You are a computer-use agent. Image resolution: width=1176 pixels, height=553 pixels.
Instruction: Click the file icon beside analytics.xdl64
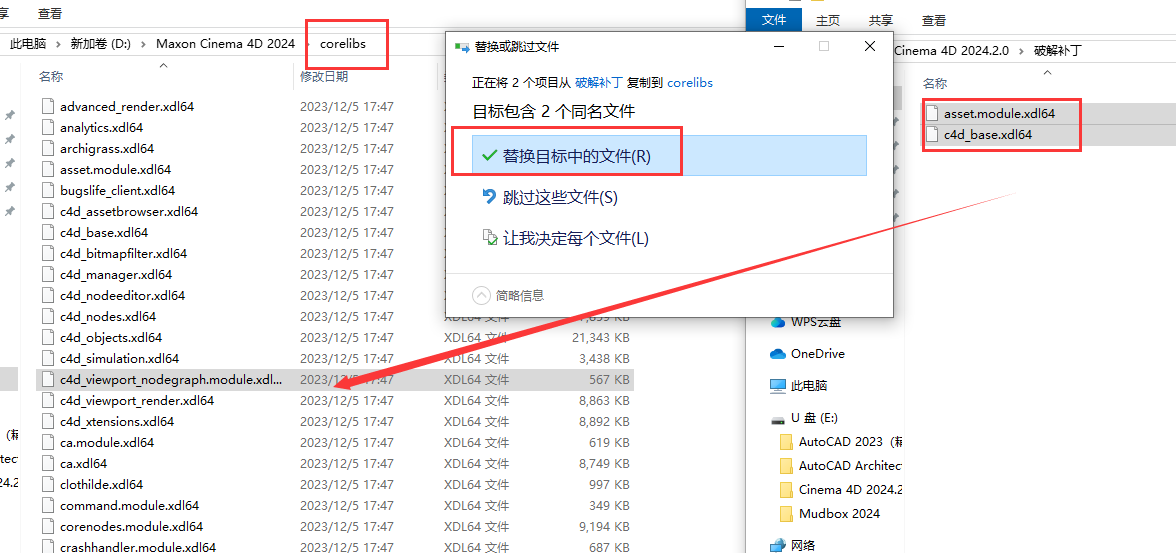47,128
